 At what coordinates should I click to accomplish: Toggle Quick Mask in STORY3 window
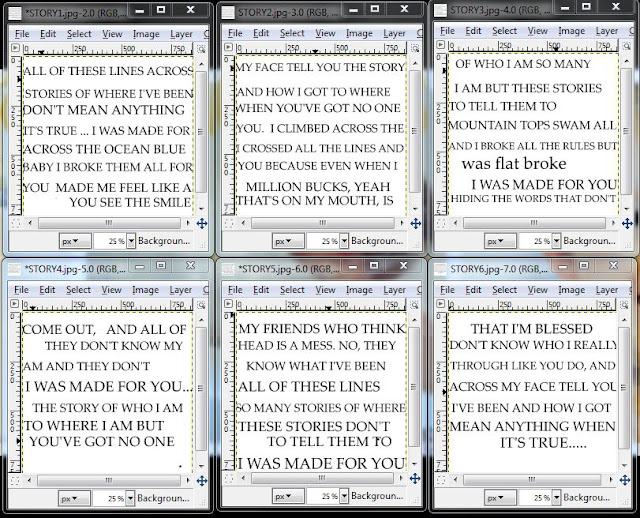click(441, 223)
